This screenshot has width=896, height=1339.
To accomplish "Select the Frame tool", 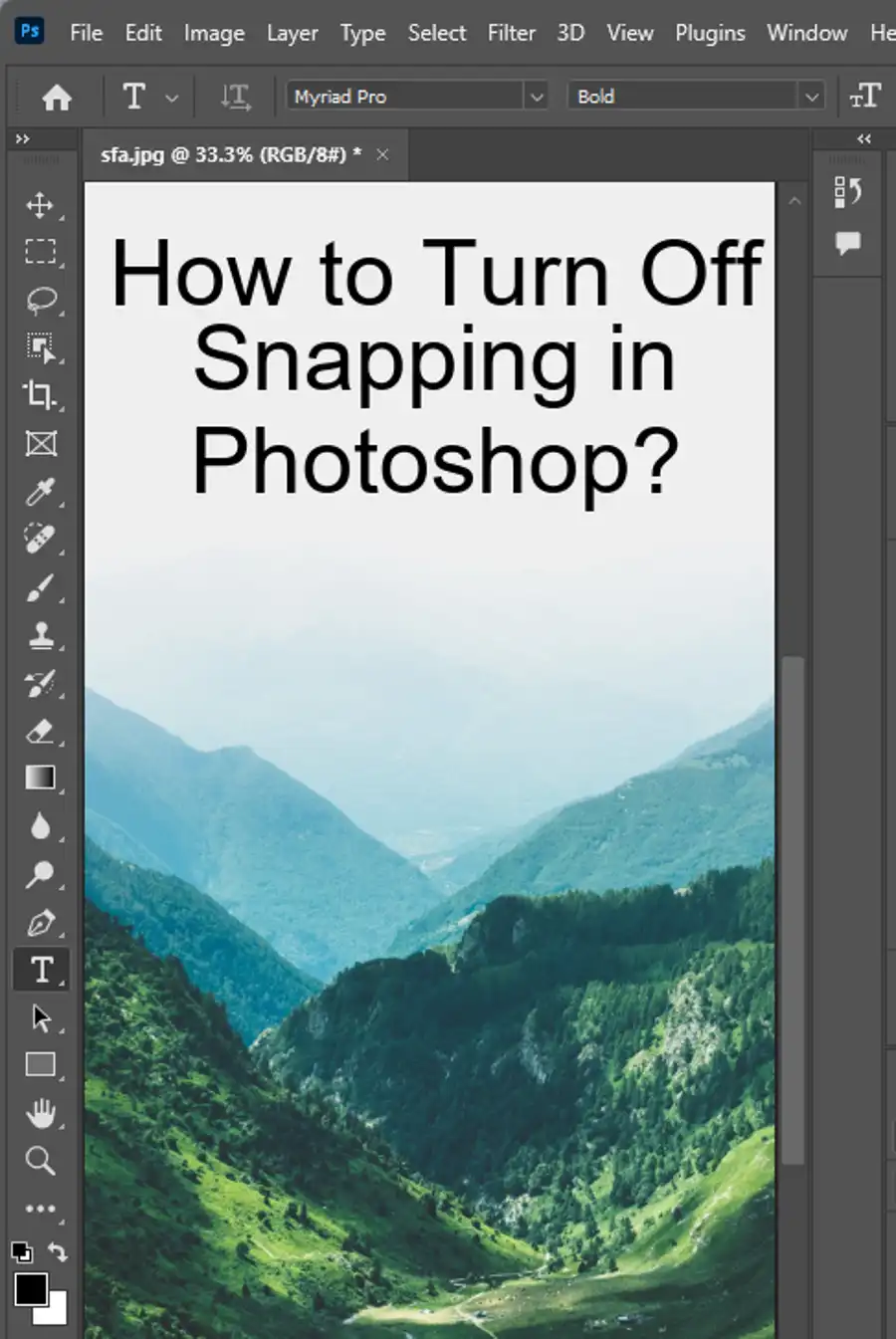I will pyautogui.click(x=40, y=443).
